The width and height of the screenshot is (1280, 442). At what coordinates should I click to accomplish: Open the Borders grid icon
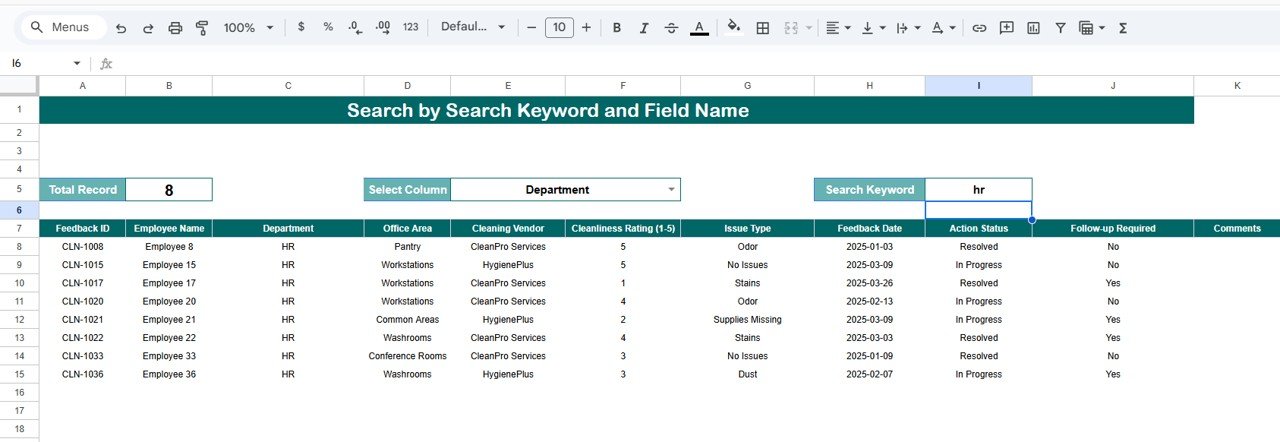pos(763,28)
